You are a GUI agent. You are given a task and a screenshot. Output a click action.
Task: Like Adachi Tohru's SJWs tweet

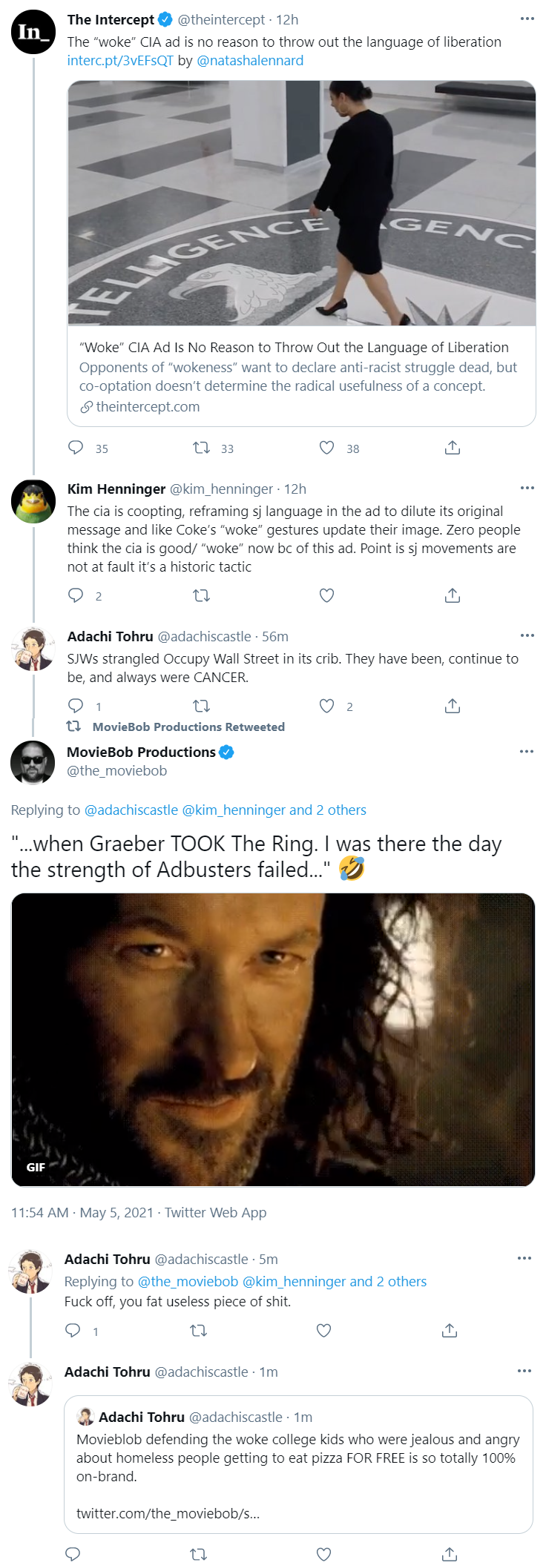coord(326,705)
